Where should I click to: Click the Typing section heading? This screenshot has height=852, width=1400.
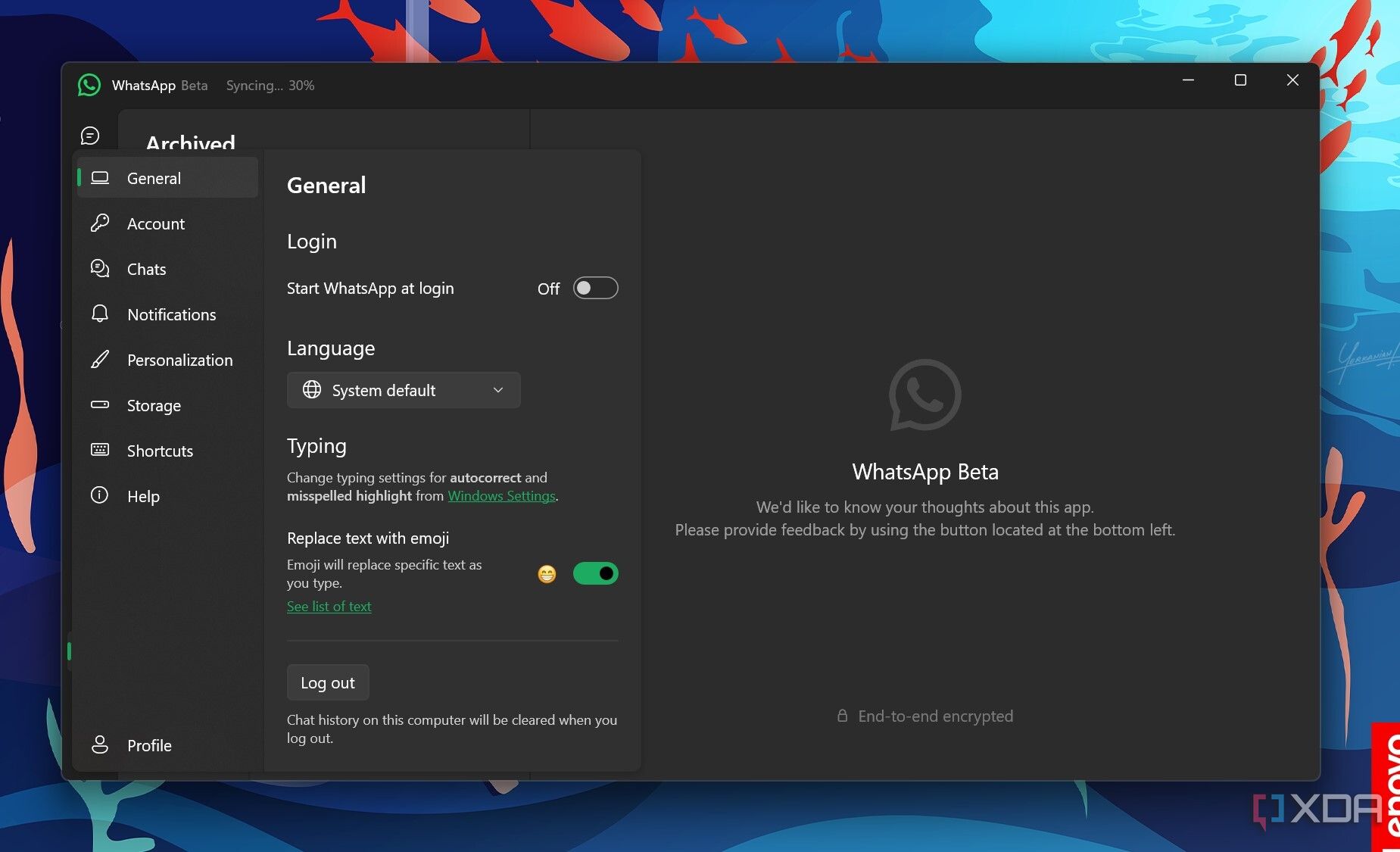tap(316, 446)
